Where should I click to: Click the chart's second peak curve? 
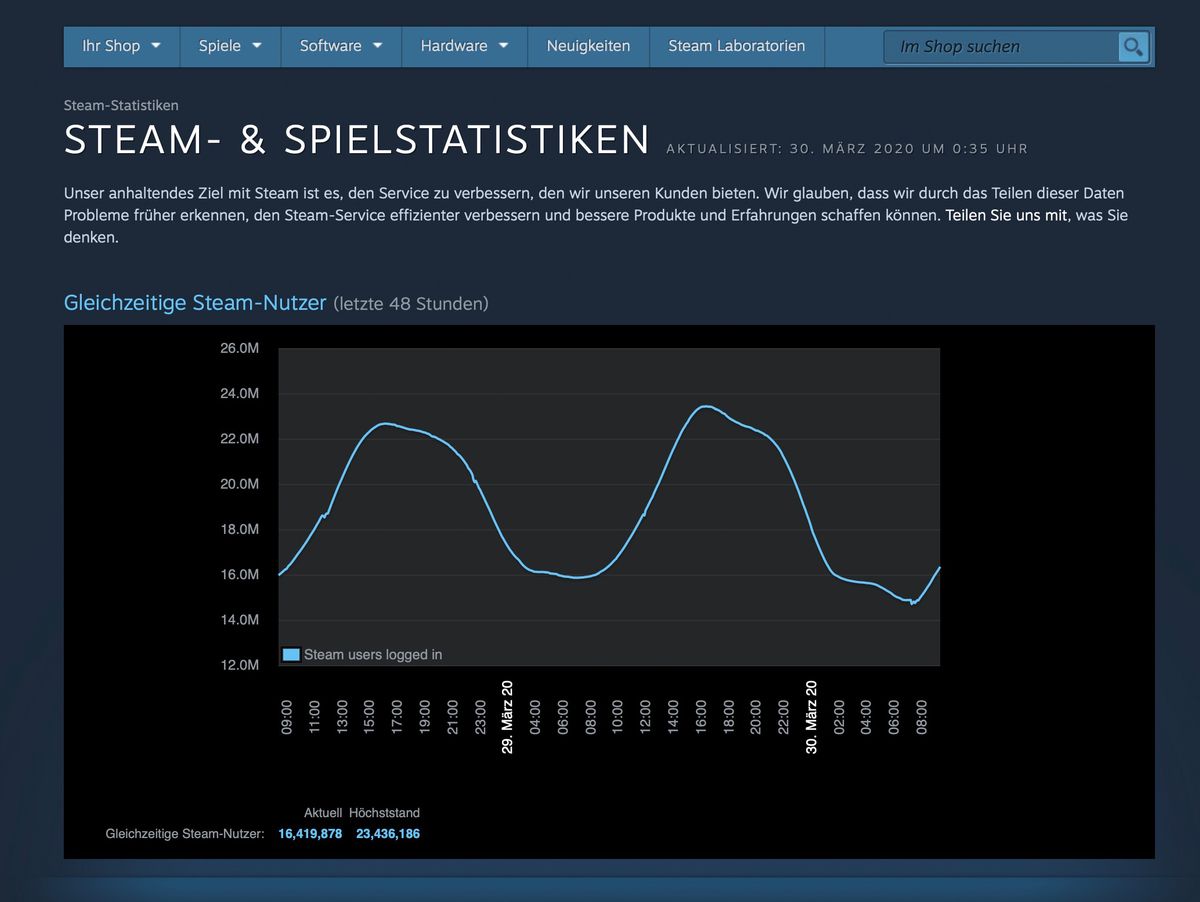pos(705,407)
